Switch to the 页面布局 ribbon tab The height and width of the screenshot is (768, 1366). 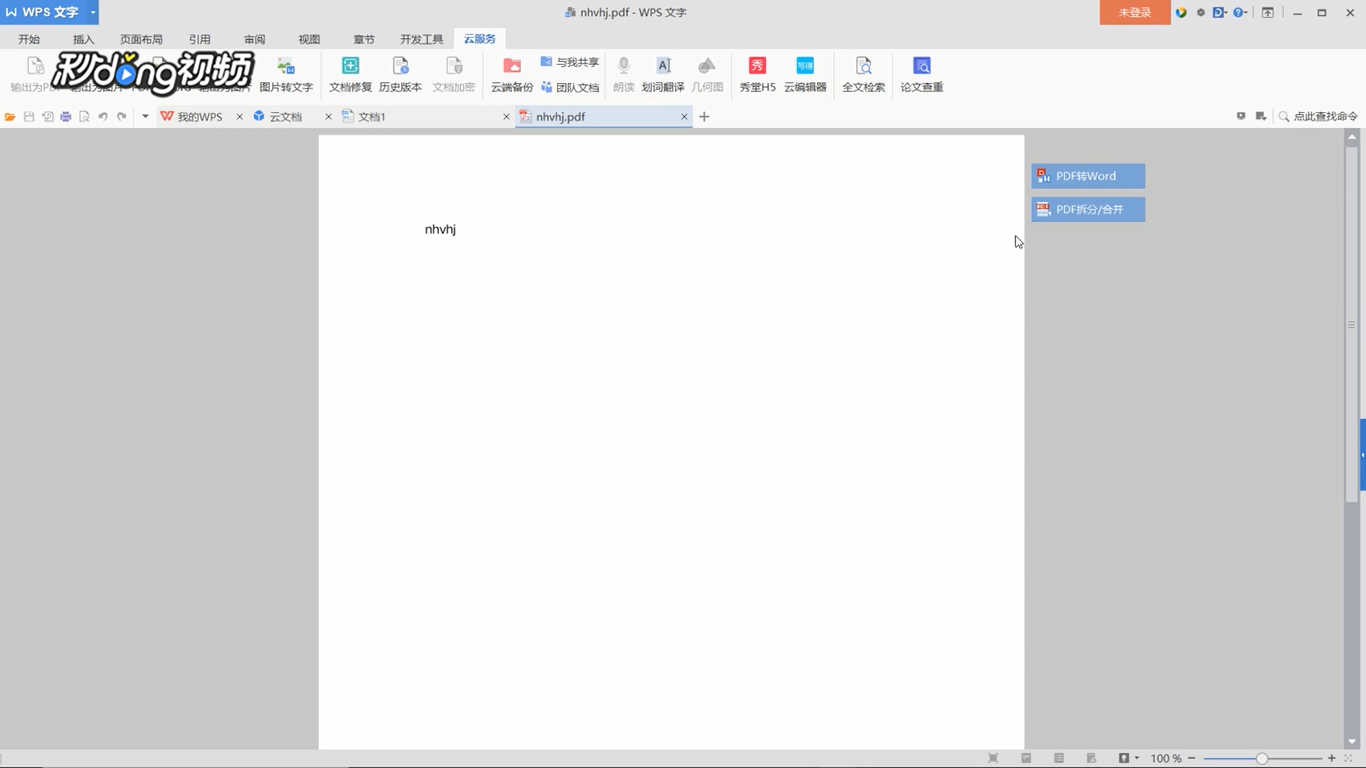pos(141,39)
